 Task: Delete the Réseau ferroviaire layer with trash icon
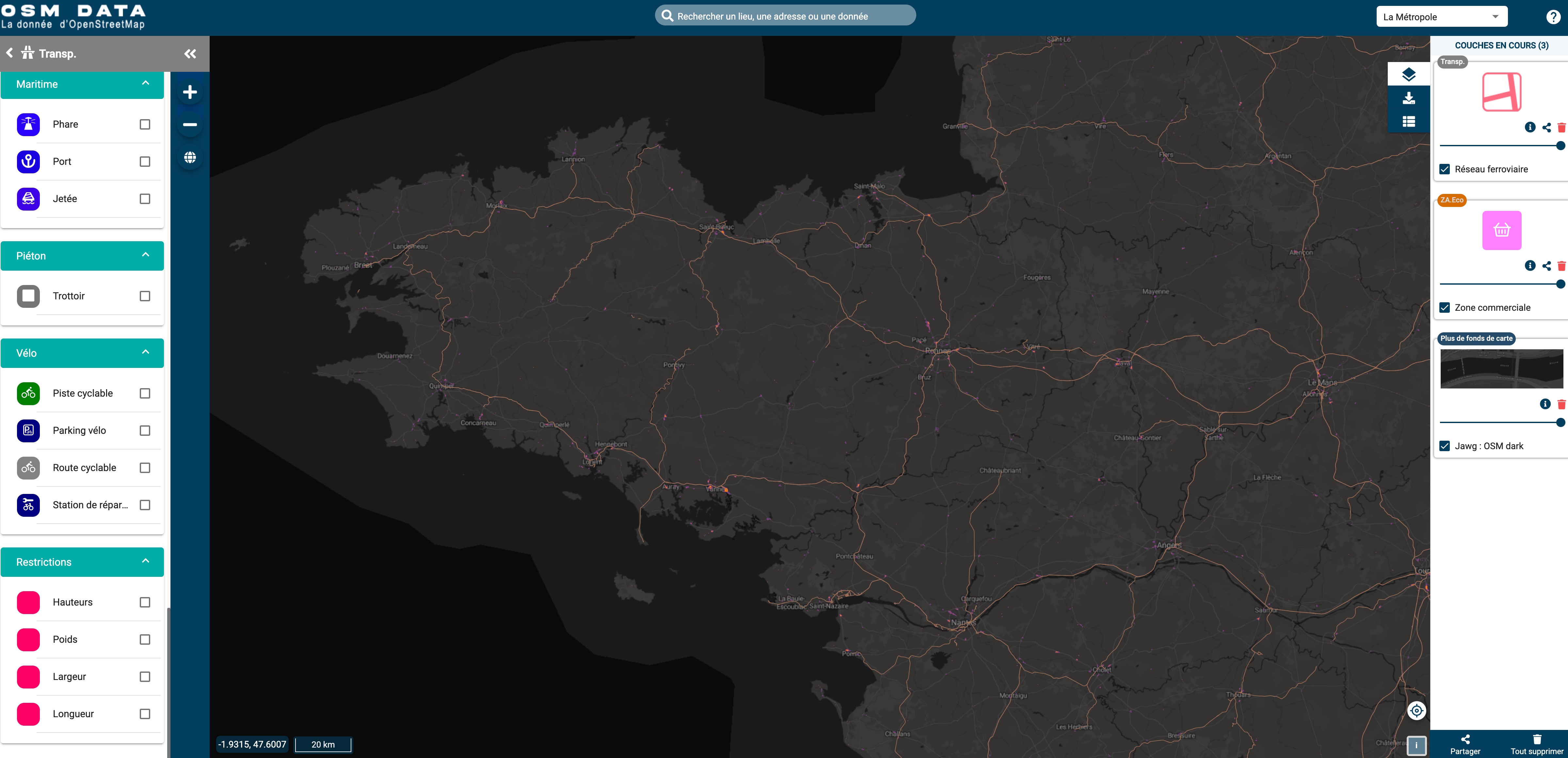1561,128
